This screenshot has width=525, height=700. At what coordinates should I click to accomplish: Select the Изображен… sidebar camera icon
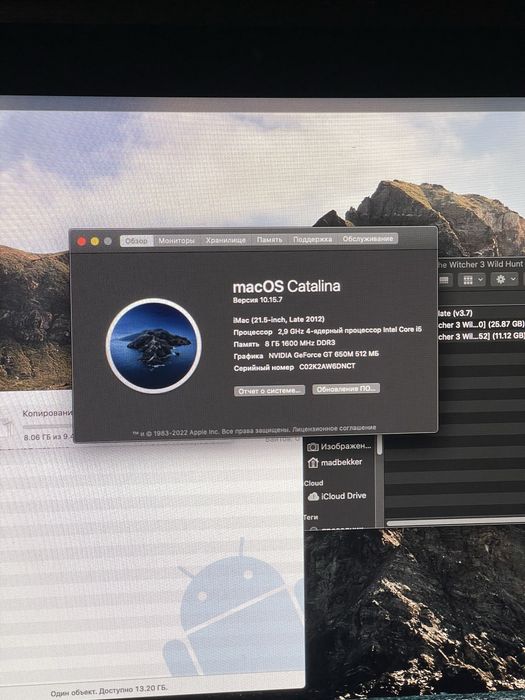(x=313, y=447)
